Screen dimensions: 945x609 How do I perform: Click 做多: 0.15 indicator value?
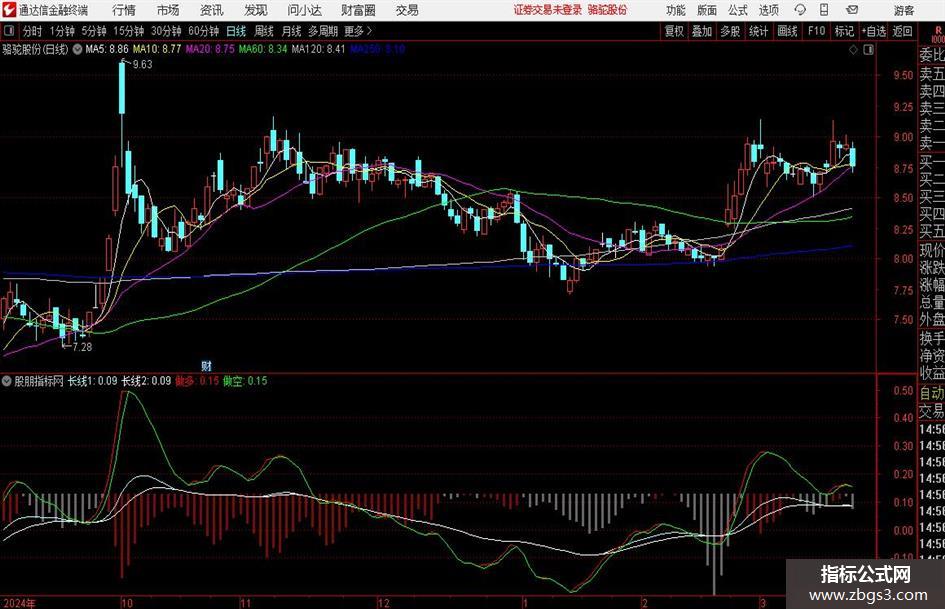click(x=197, y=381)
